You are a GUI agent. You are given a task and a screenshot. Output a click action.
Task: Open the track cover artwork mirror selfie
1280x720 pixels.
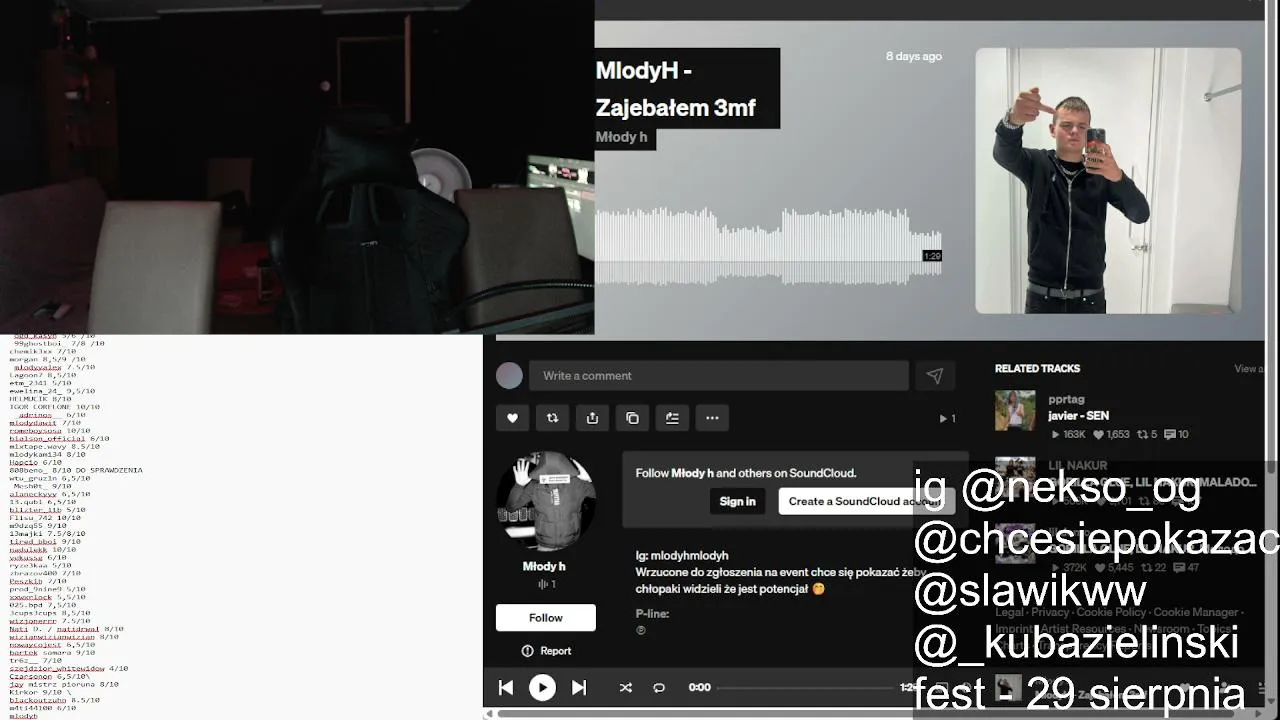coord(1108,181)
